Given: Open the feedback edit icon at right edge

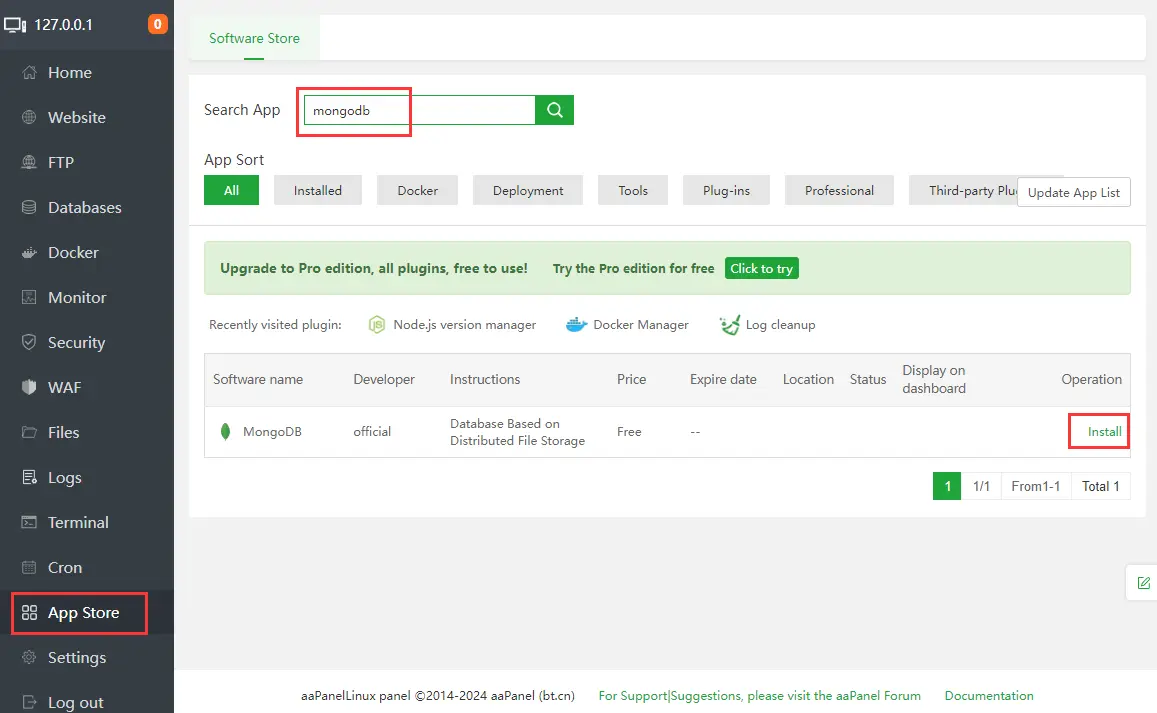Looking at the screenshot, I should 1143,583.
